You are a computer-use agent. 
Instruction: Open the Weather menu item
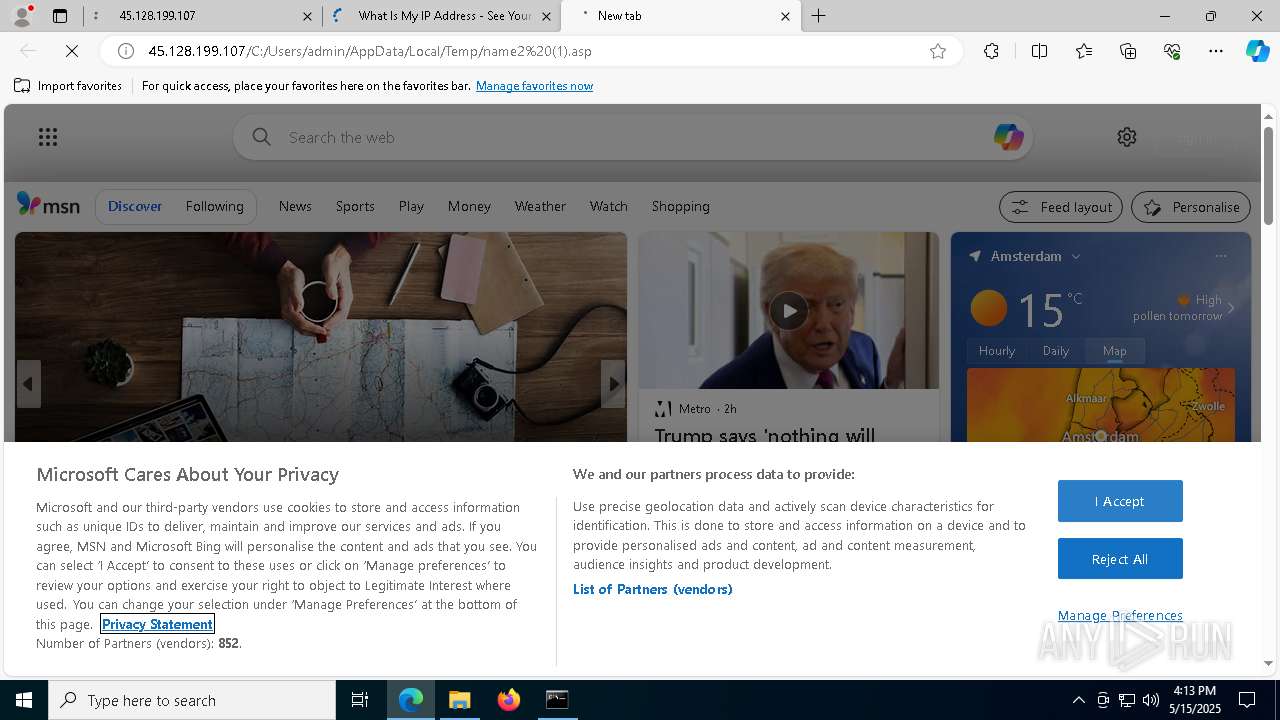pos(540,206)
